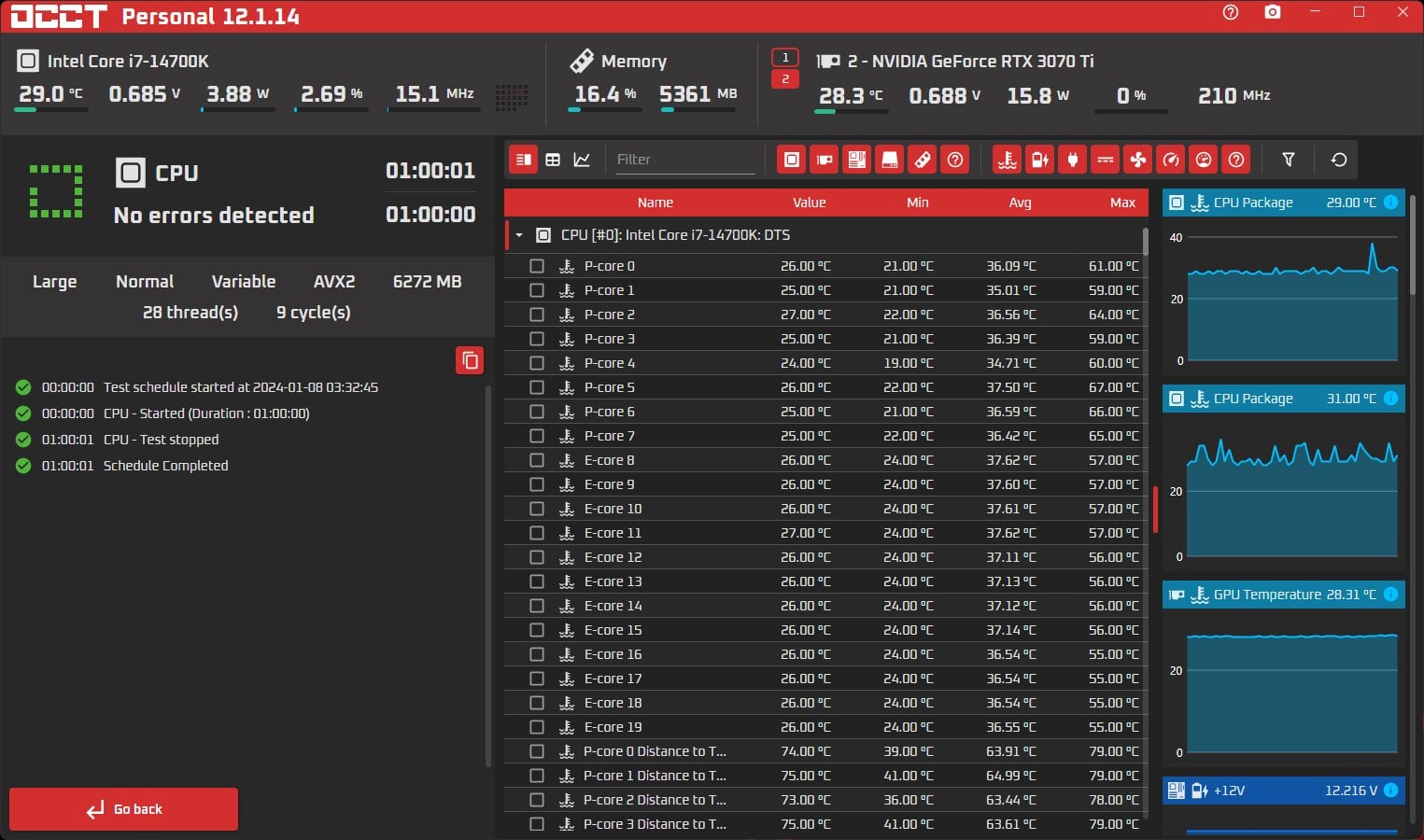Sort the table by the Value column

(810, 203)
